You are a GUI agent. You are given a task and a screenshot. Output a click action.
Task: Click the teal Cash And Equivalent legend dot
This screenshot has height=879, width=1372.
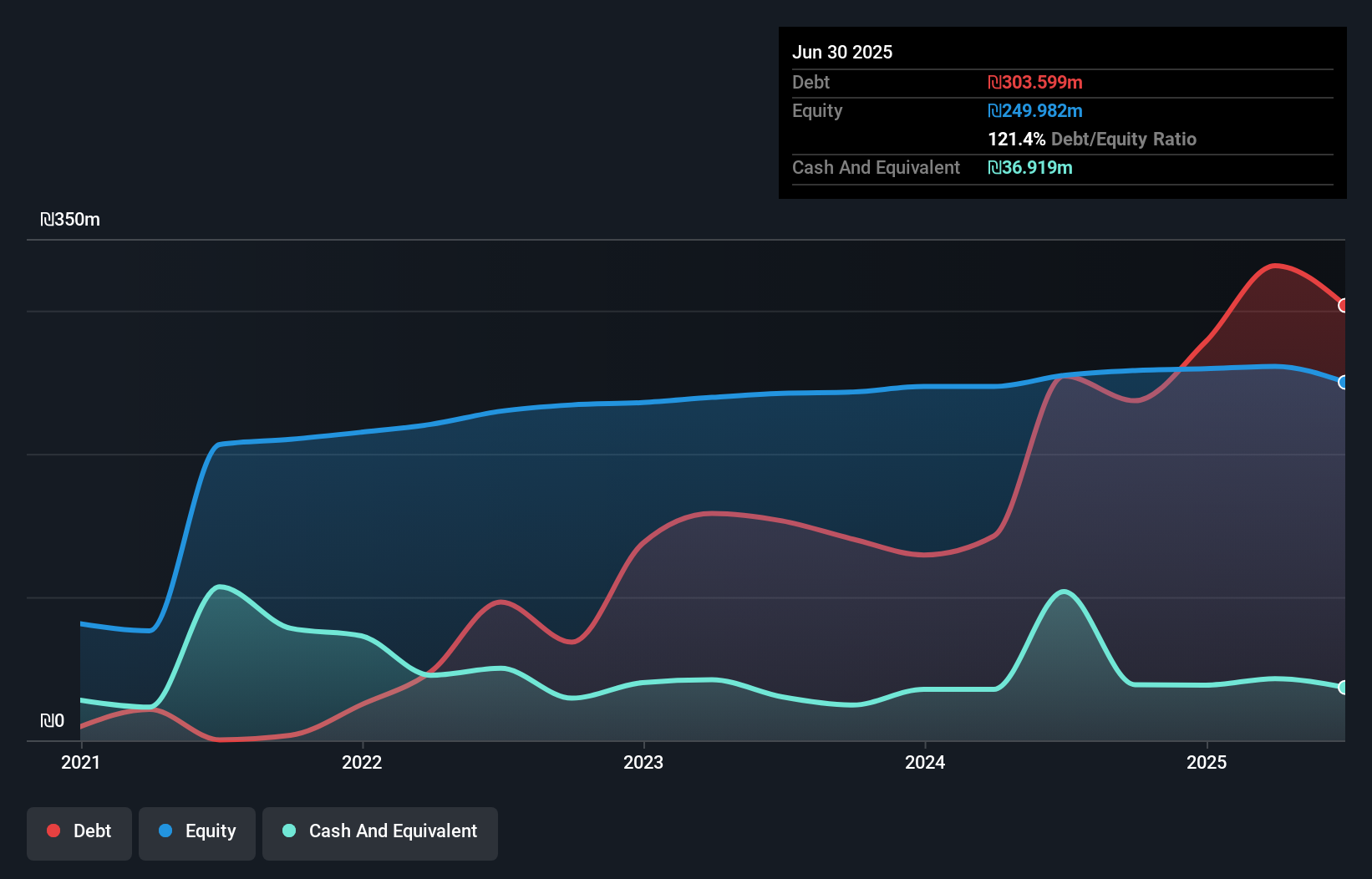click(x=288, y=831)
